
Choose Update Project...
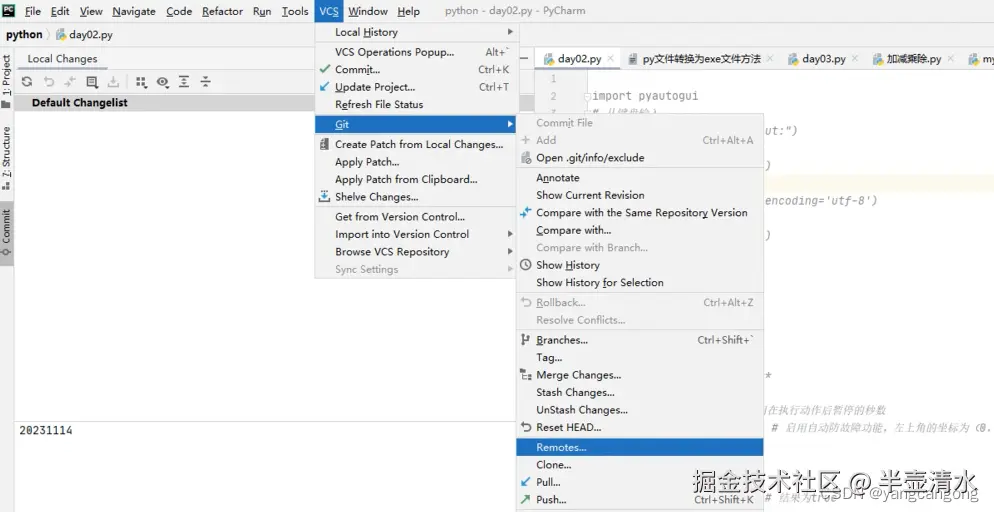[x=416, y=87]
